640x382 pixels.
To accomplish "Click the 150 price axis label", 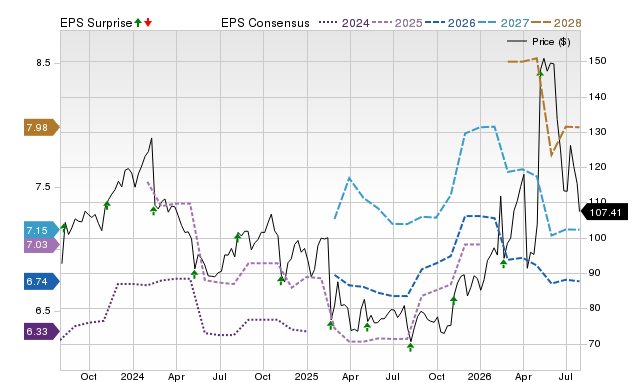I will coord(597,61).
